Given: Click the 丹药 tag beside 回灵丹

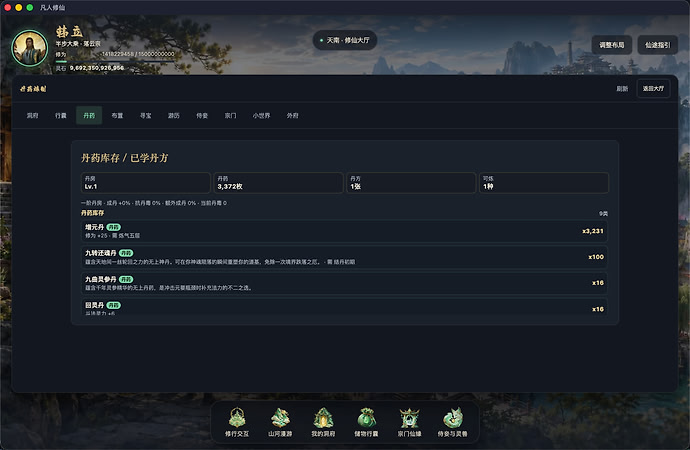Looking at the screenshot, I should pos(114,305).
